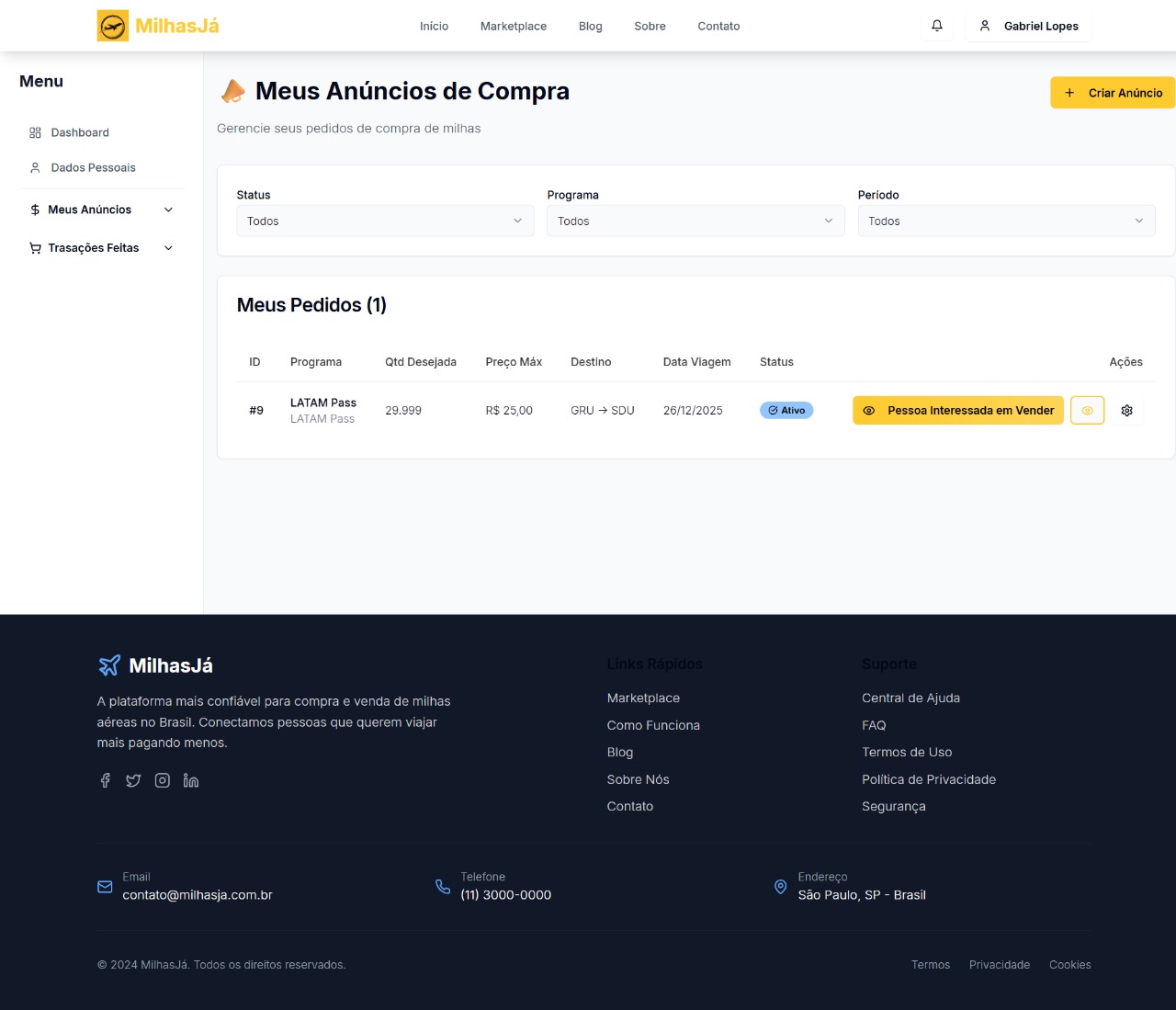Image resolution: width=1176 pixels, height=1010 pixels.
Task: Open the LinkedIn icon in footer
Action: tap(191, 780)
